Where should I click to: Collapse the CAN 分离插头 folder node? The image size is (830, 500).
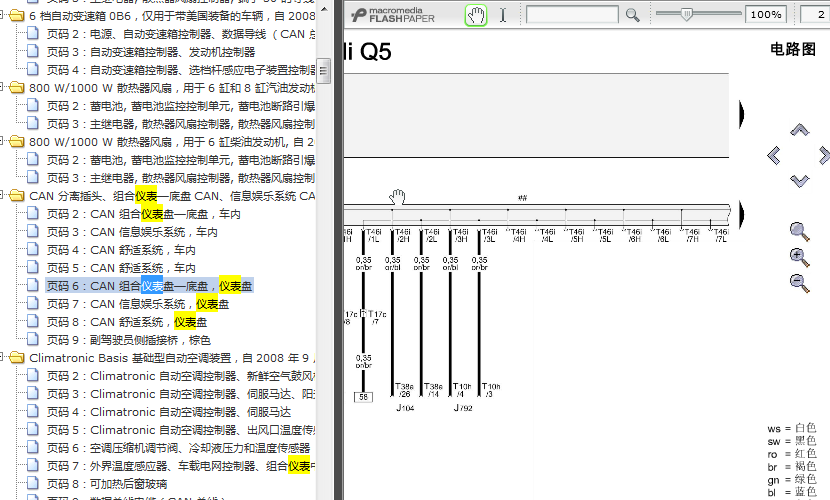pyautogui.click(x=3, y=195)
